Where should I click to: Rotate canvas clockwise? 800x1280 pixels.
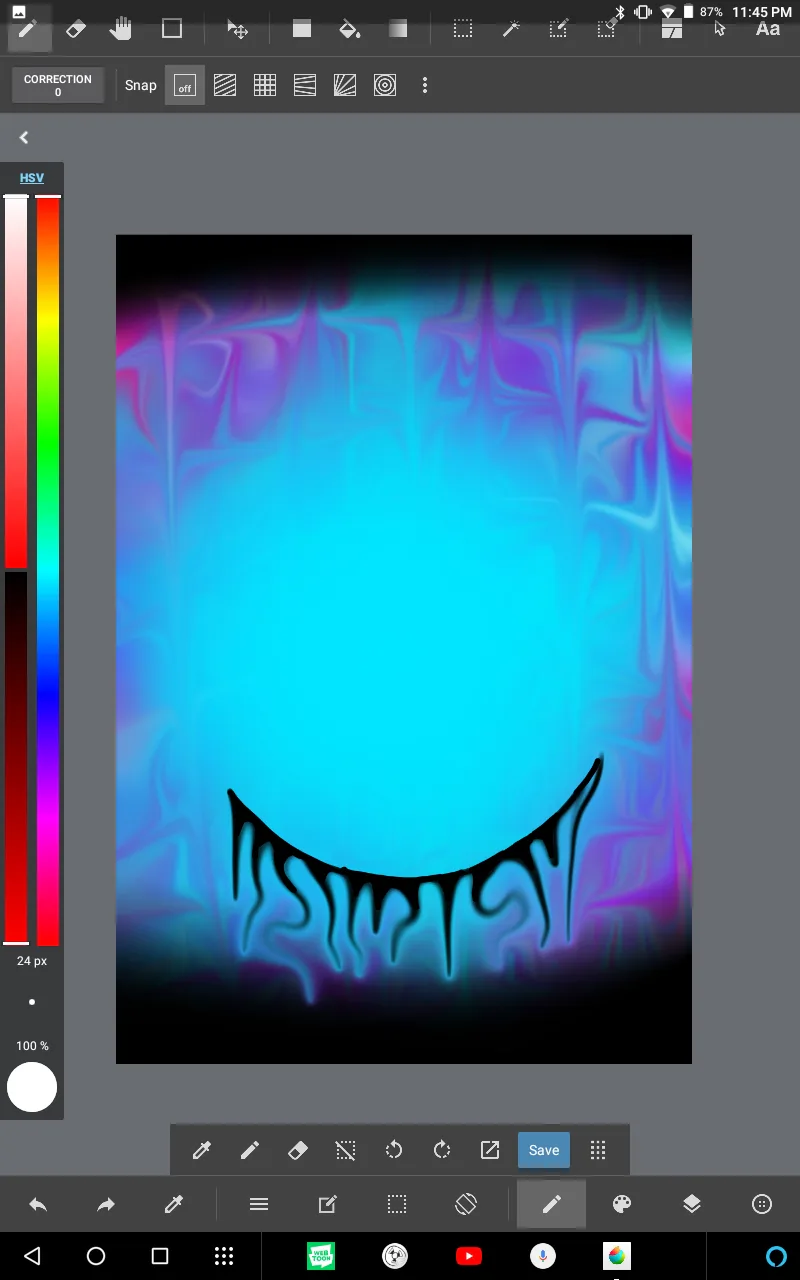441,1151
